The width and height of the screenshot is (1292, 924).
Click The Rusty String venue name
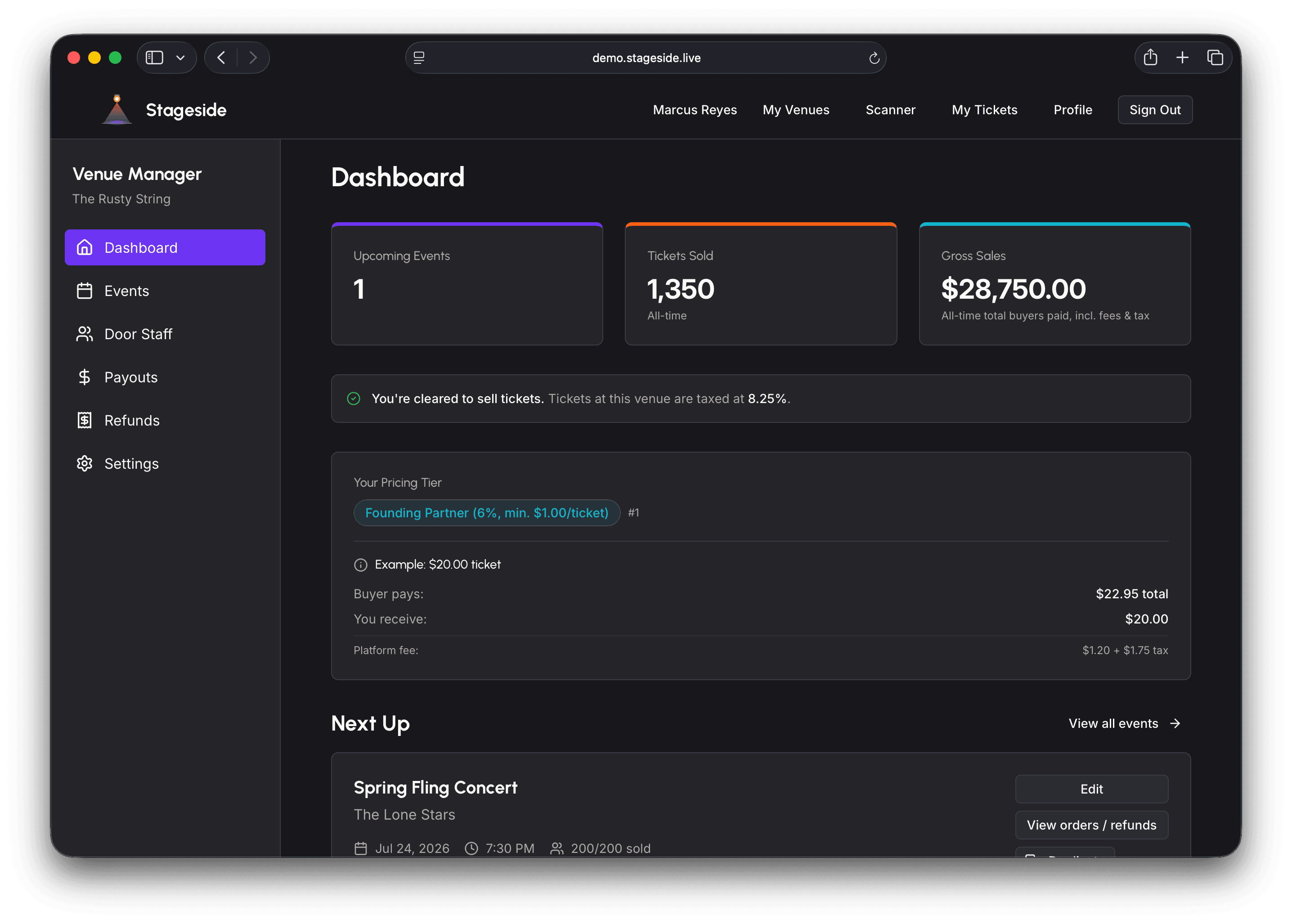point(121,199)
